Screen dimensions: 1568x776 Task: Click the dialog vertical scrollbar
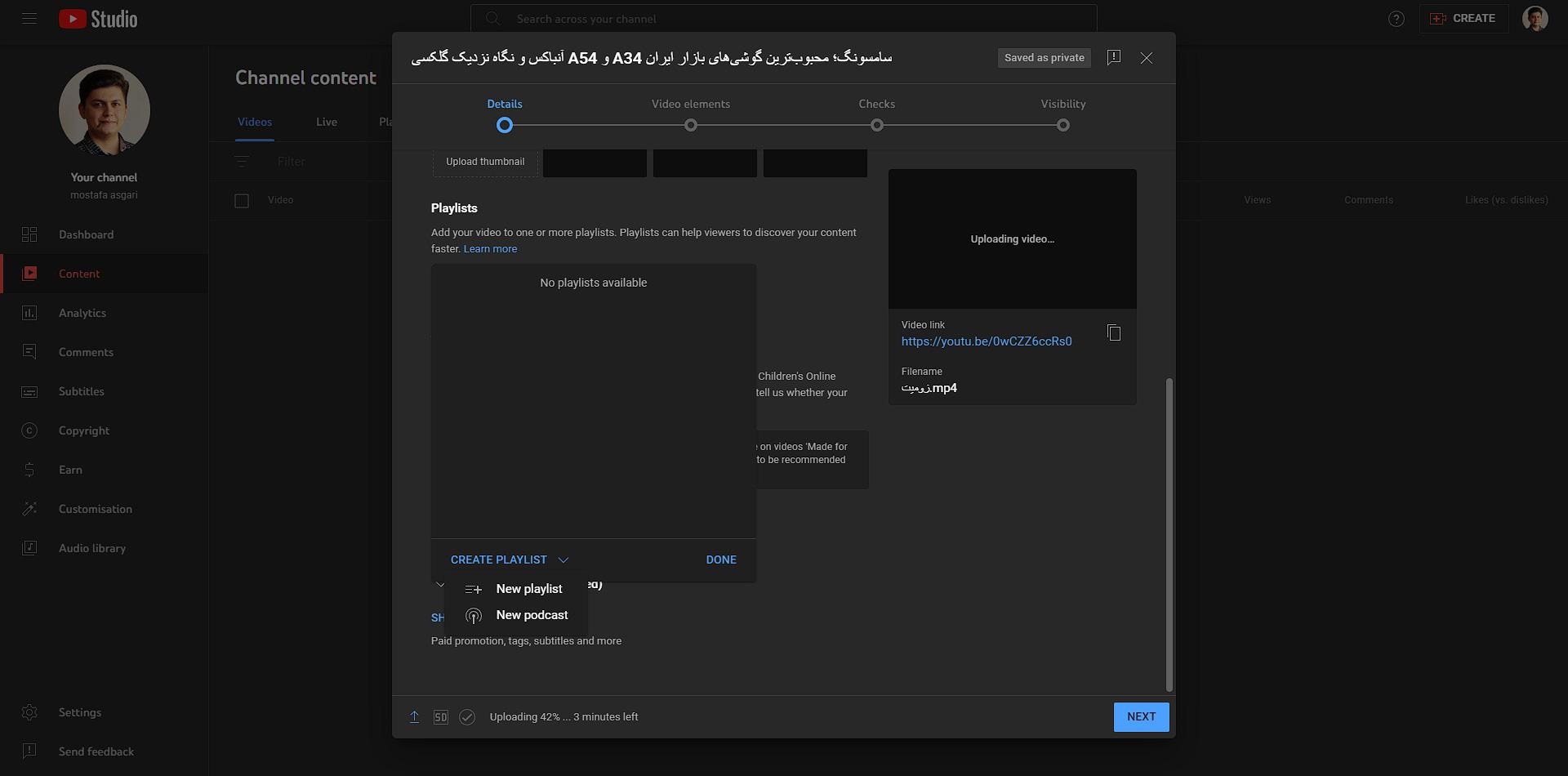(1169, 534)
